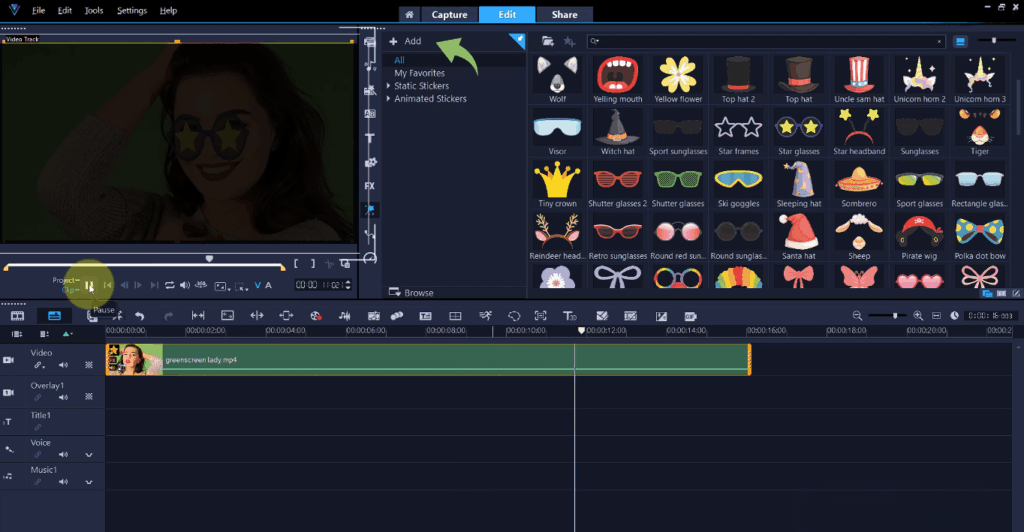
Task: Click the import media folder icon
Action: 548,41
